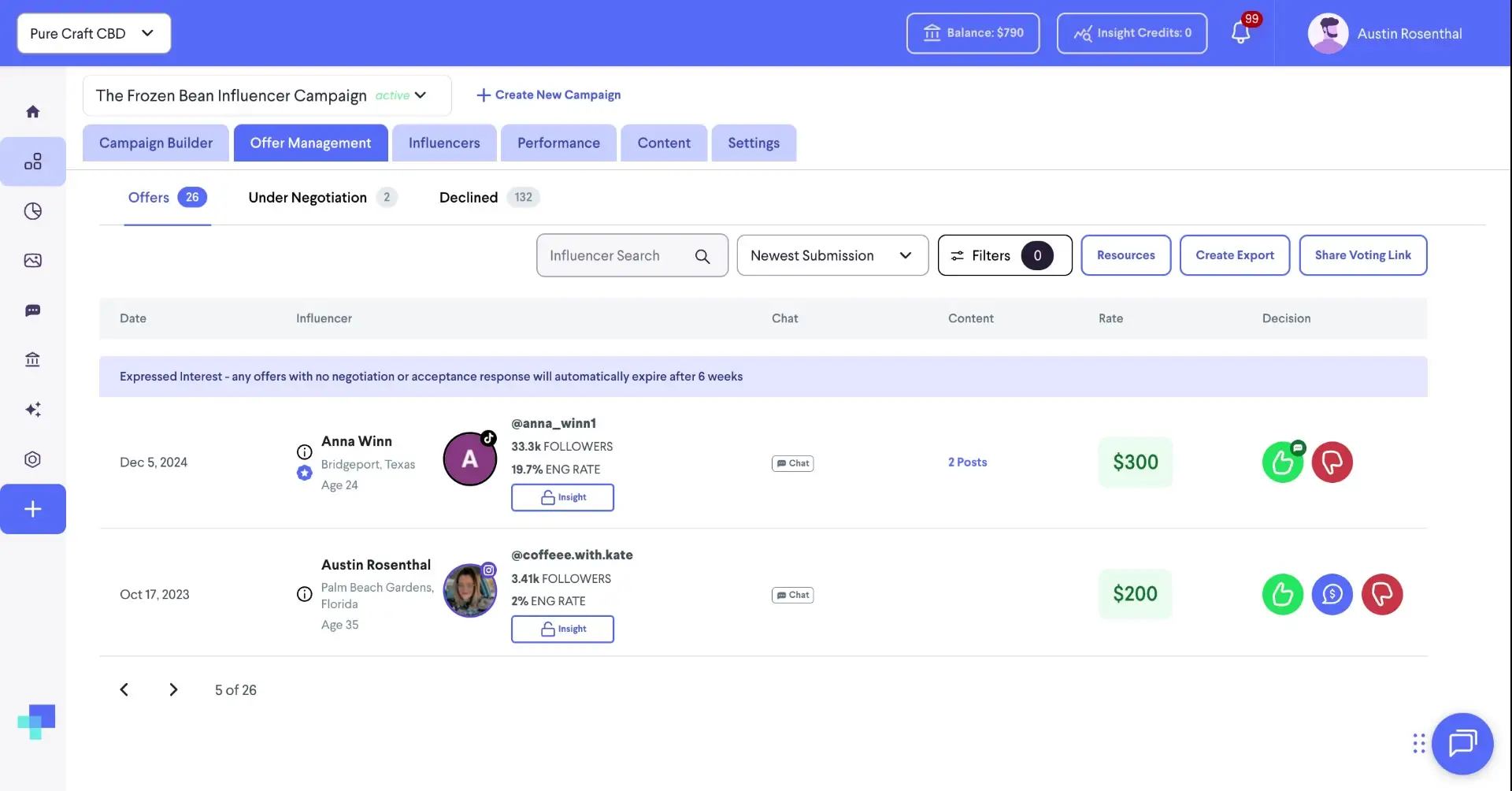Open the Home icon in sidebar
The image size is (1512, 791).
[33, 111]
